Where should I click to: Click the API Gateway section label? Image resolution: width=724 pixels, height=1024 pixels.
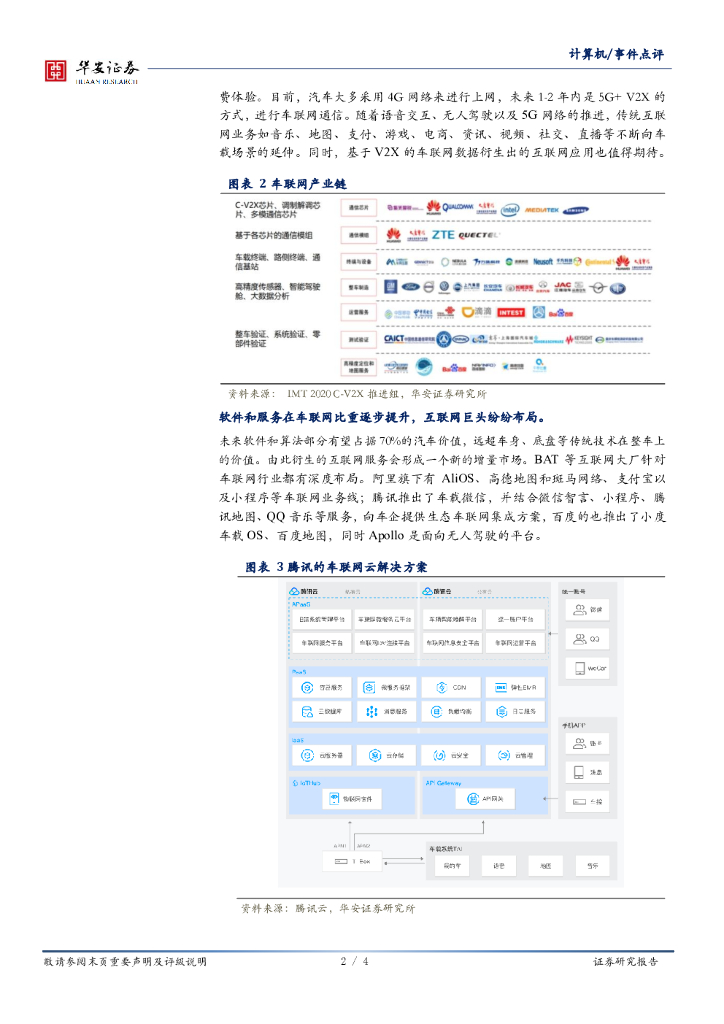tap(443, 782)
